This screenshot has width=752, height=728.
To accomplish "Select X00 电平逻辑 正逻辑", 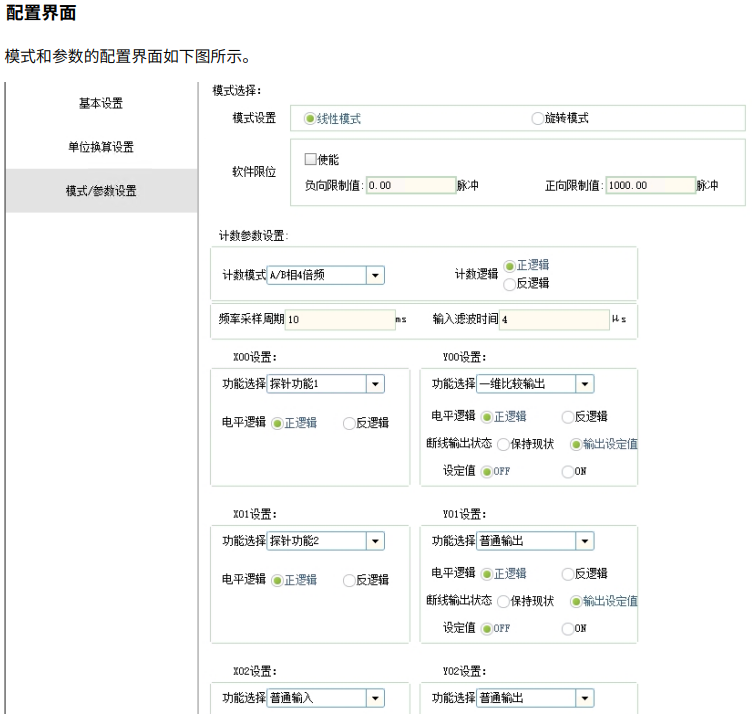I will pos(277,423).
